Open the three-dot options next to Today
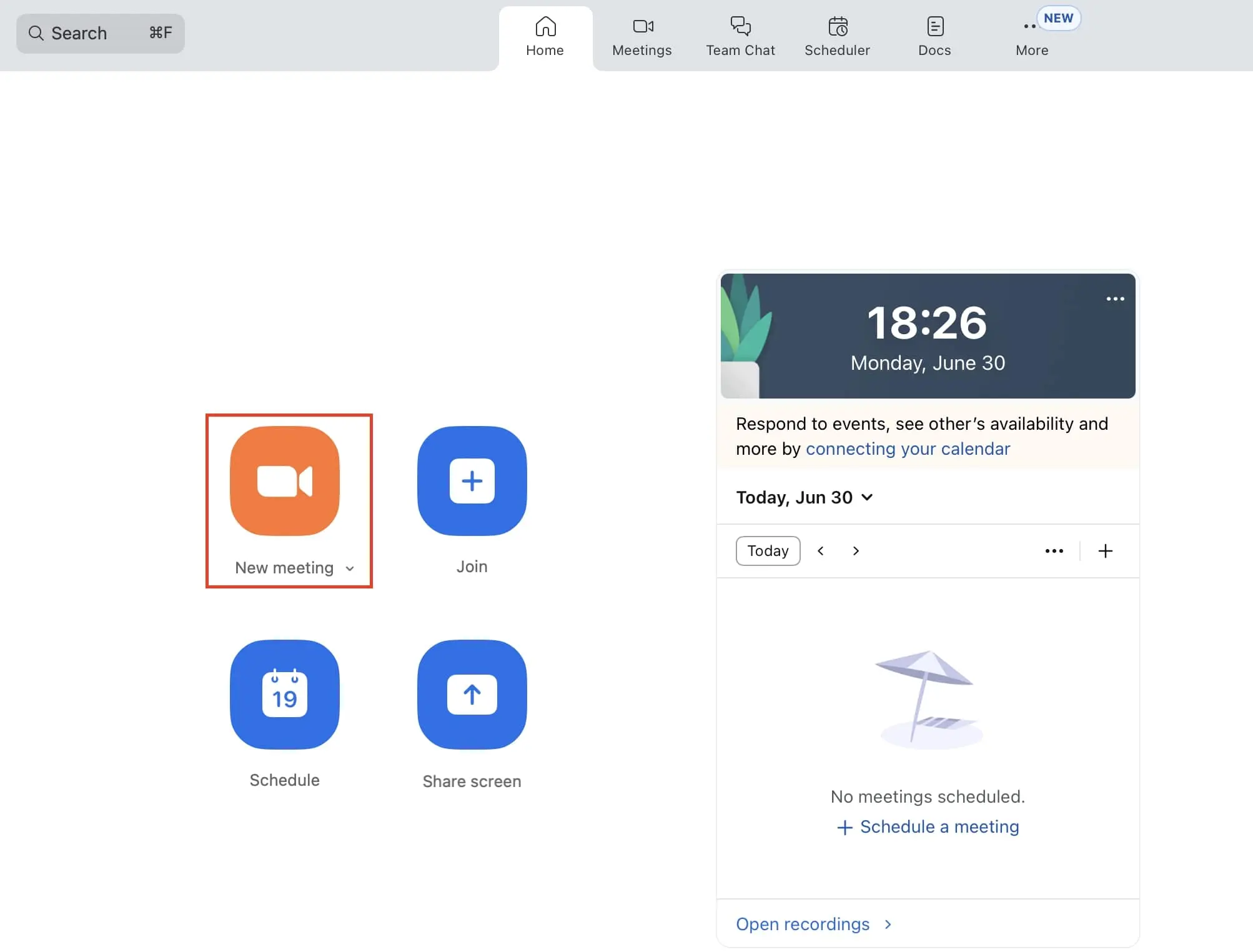 tap(1054, 550)
